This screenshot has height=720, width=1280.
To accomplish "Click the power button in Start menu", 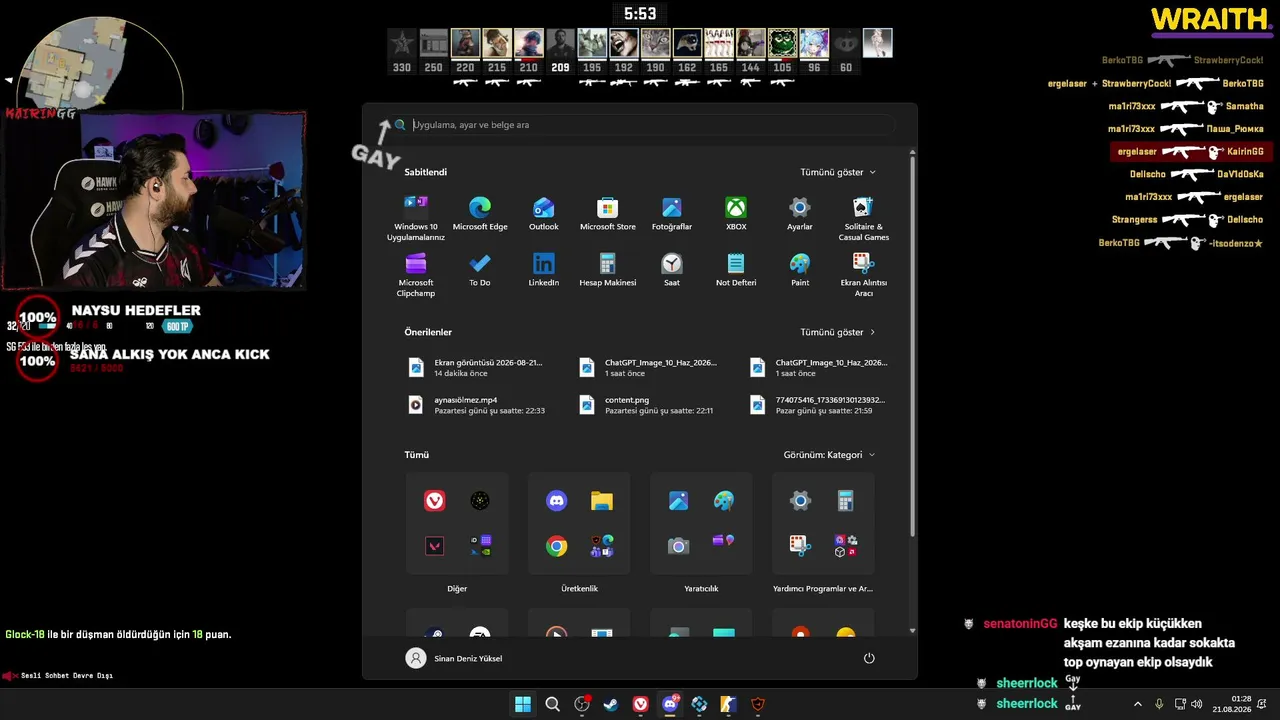I will [869, 658].
